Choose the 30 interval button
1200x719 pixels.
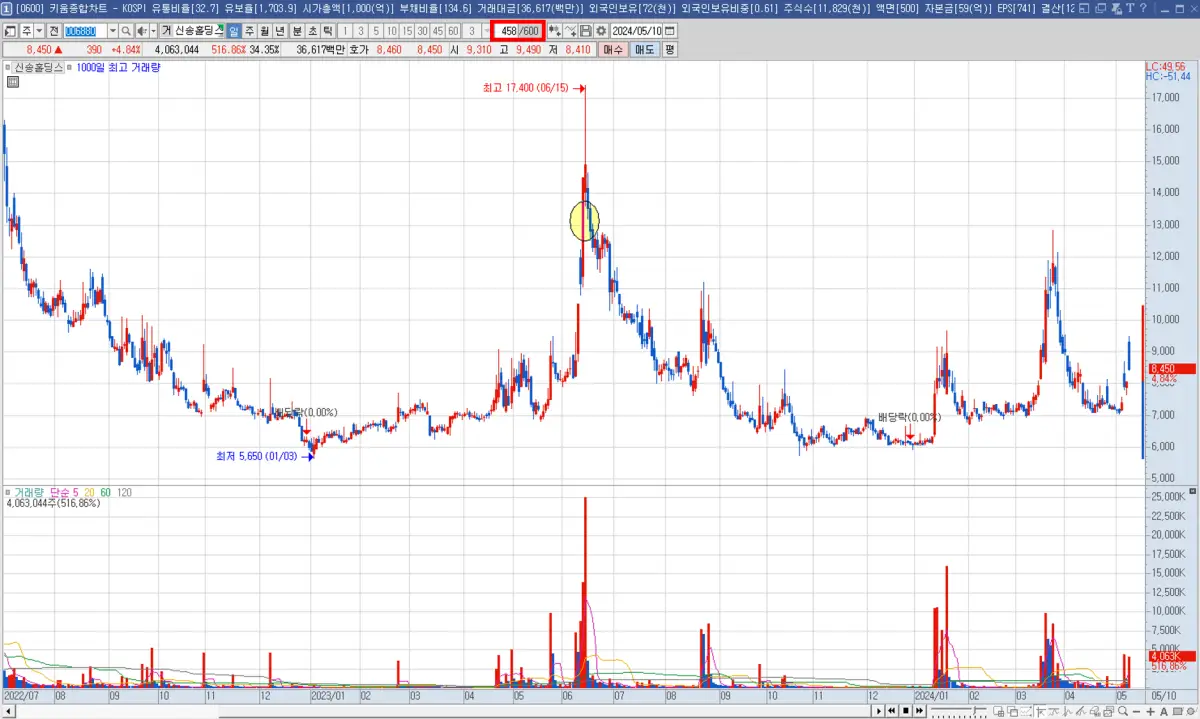tap(422, 31)
